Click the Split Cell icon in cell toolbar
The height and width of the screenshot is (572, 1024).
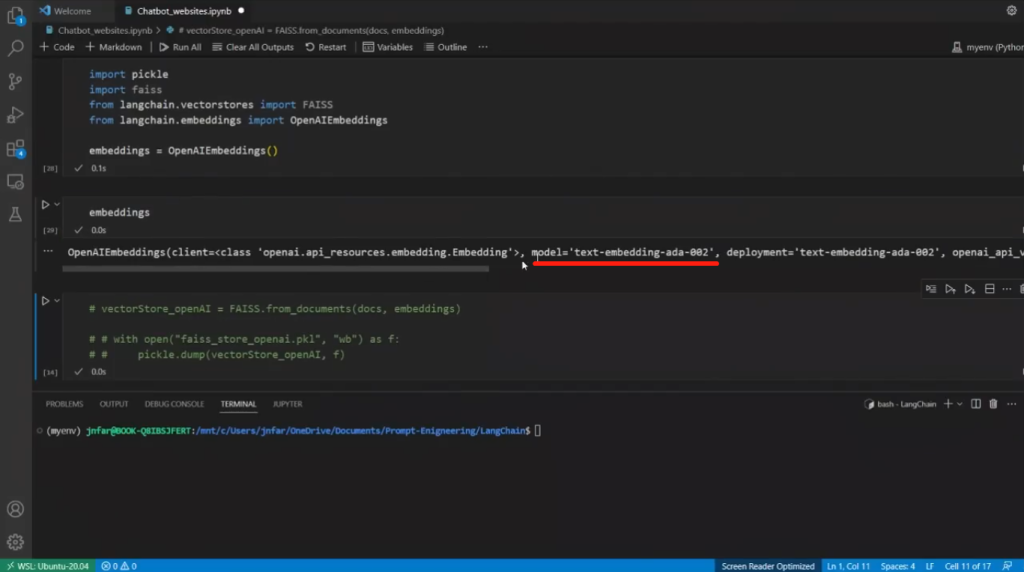[x=989, y=289]
